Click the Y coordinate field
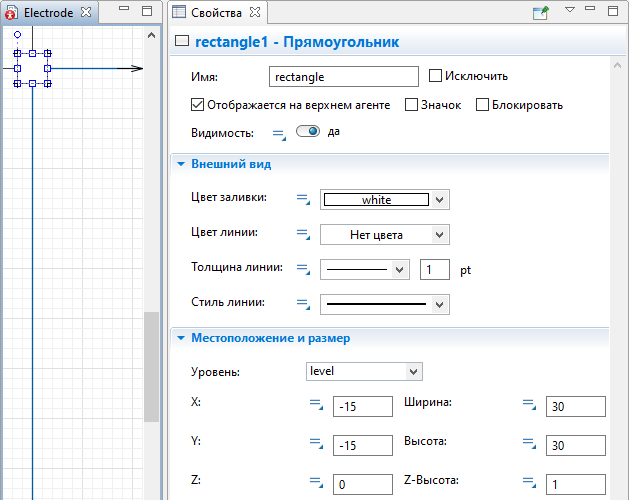 pyautogui.click(x=363, y=445)
